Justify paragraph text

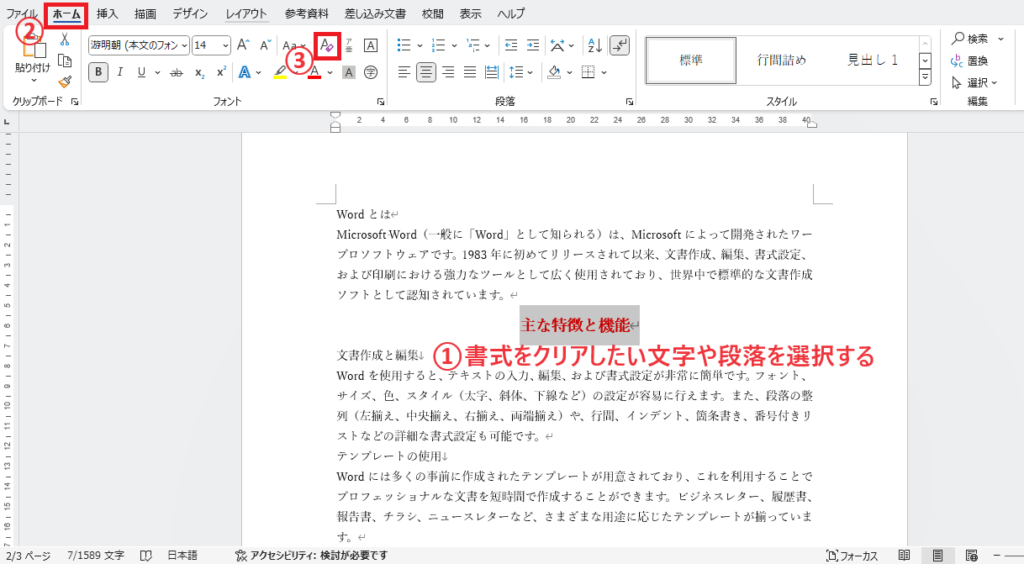coord(470,72)
